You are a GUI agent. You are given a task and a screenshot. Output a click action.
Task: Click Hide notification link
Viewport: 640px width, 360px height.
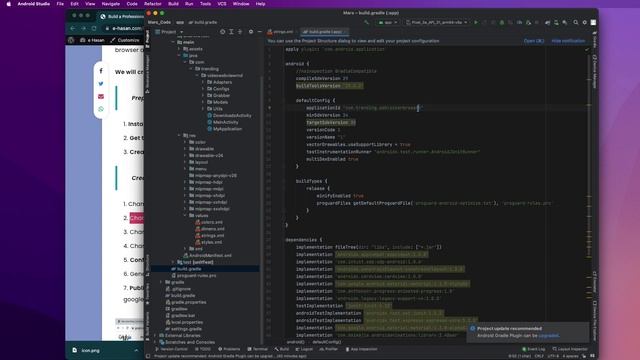tap(568, 41)
